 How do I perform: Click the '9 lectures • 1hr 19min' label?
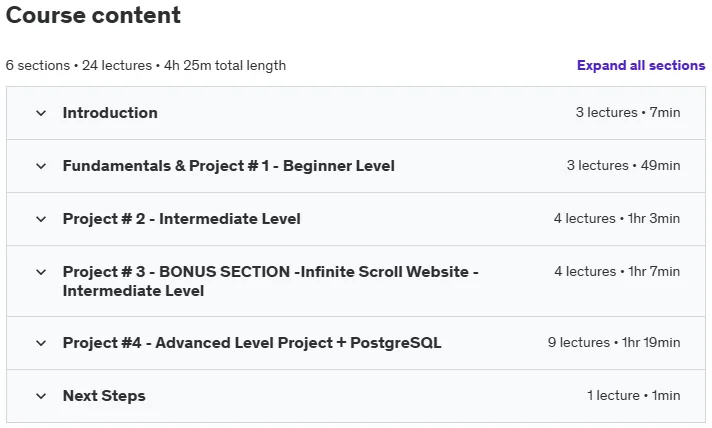pyautogui.click(x=613, y=342)
